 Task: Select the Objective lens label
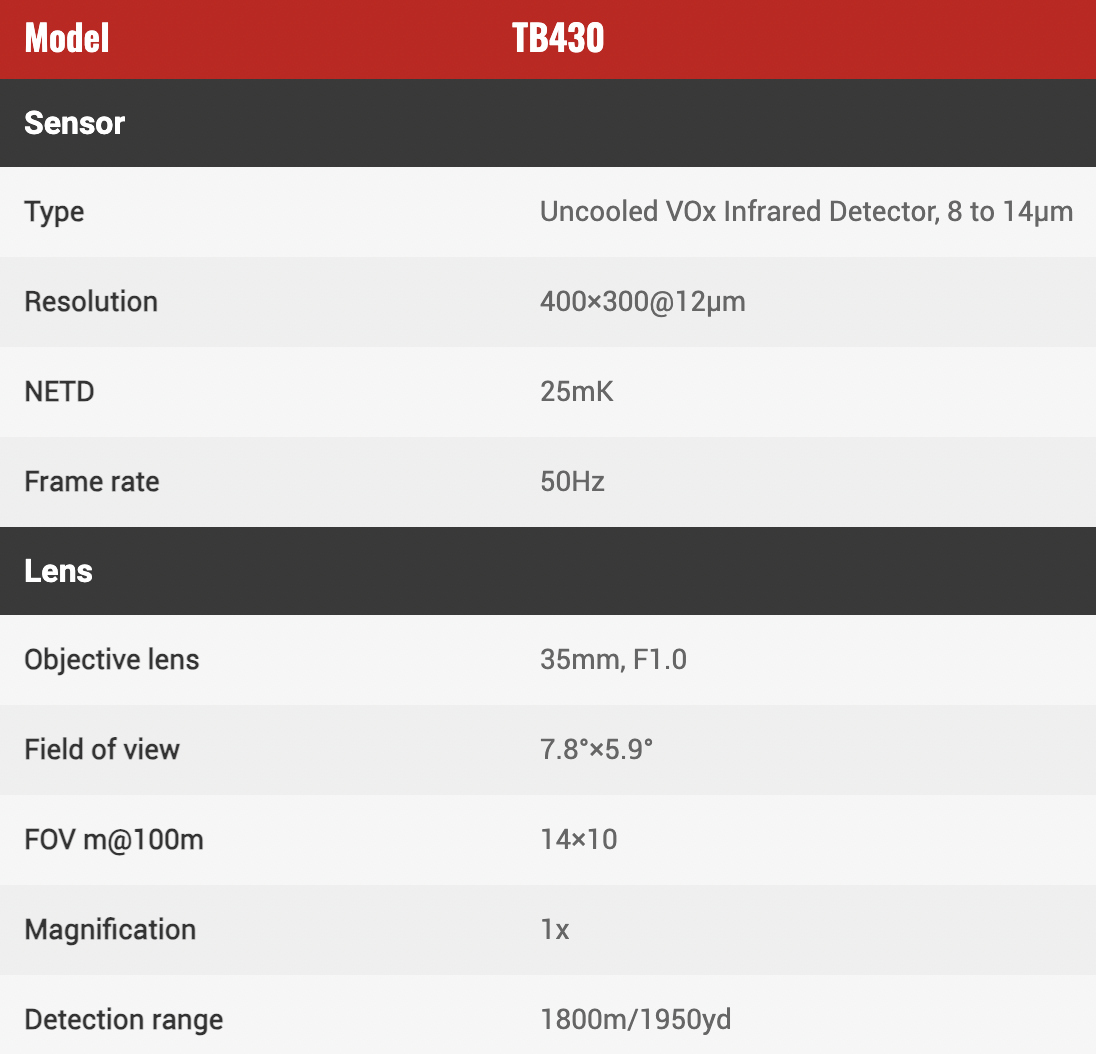pos(112,660)
